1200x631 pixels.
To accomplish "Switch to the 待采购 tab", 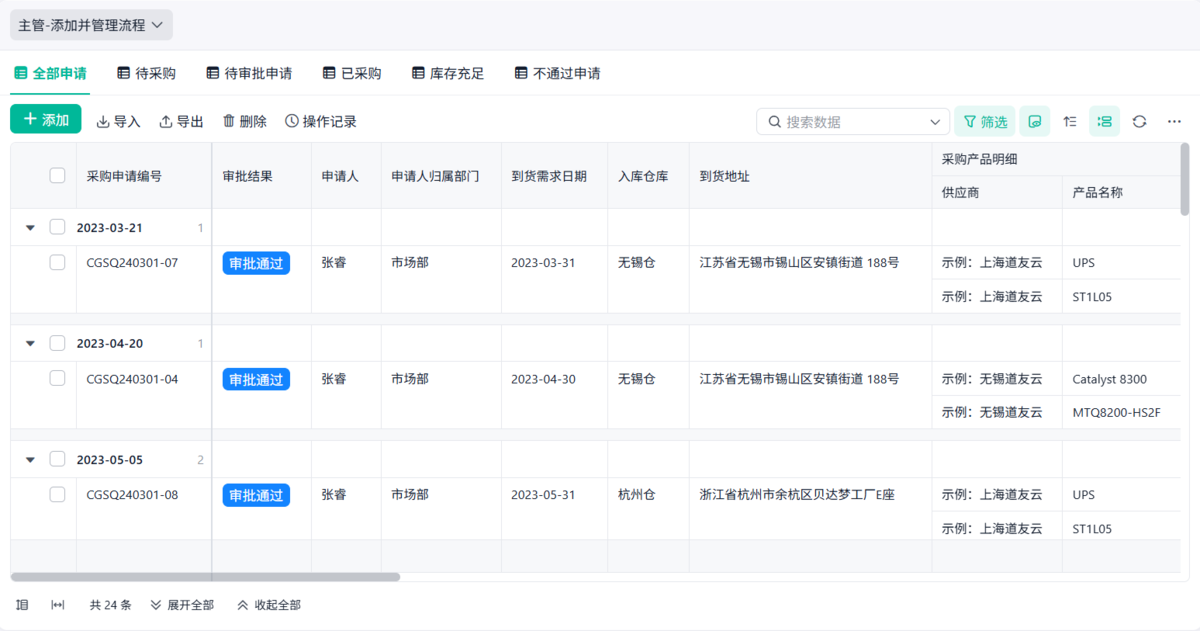I will pos(146,73).
